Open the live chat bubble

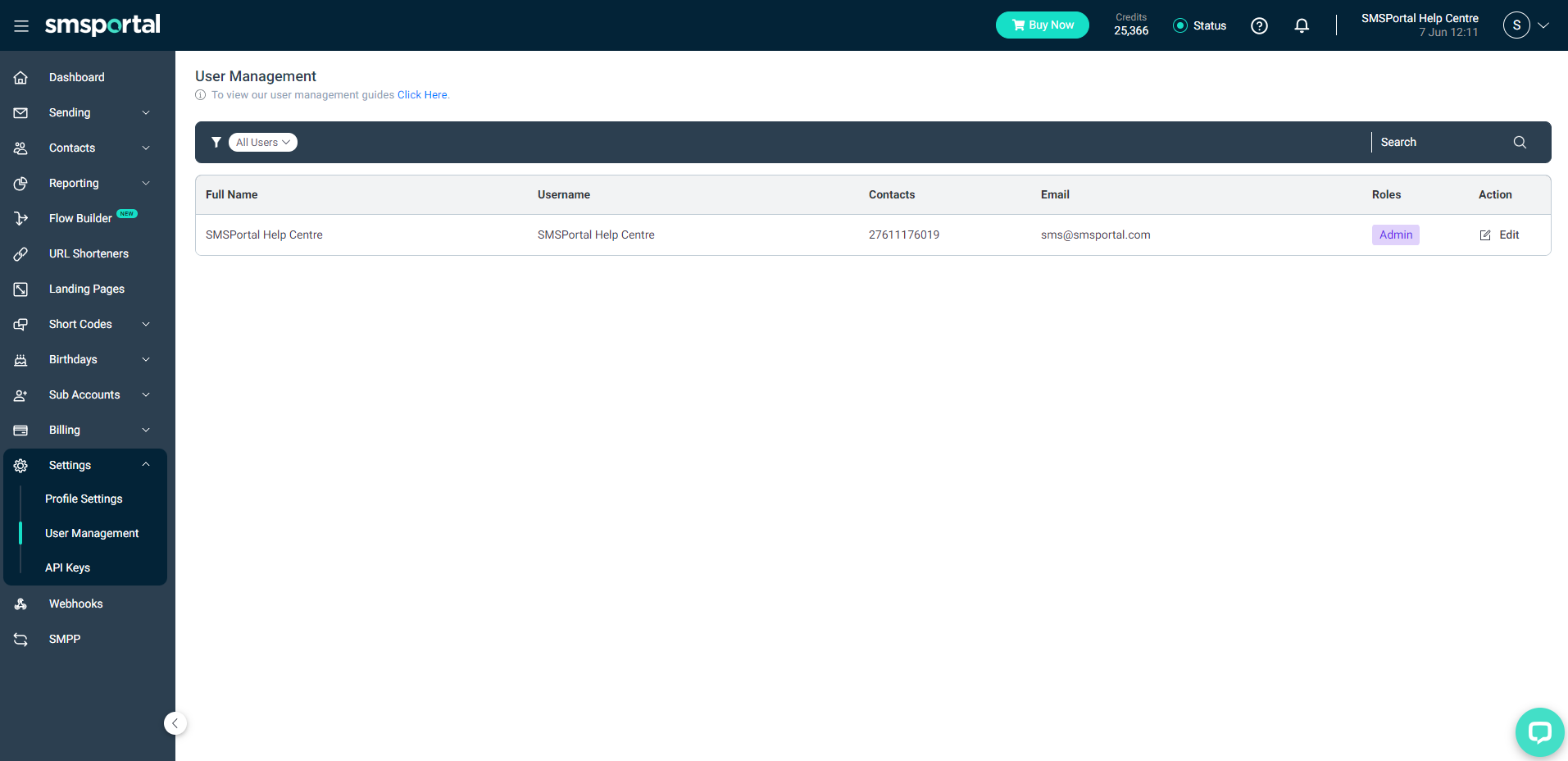click(1540, 731)
